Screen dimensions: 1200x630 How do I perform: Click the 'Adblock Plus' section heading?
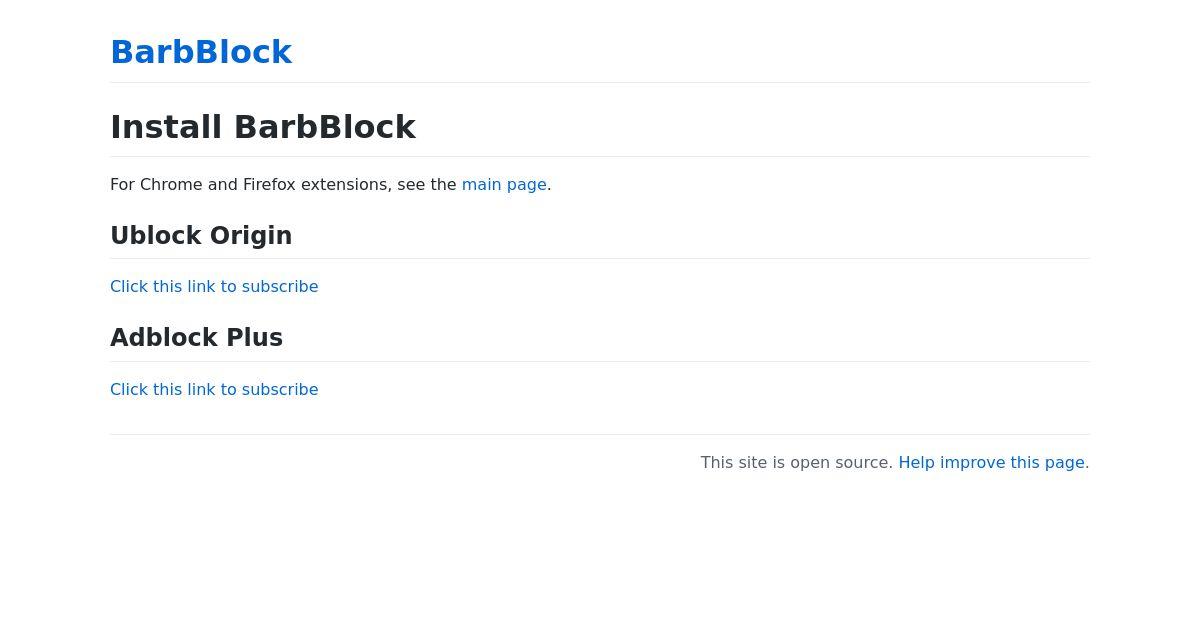[197, 338]
